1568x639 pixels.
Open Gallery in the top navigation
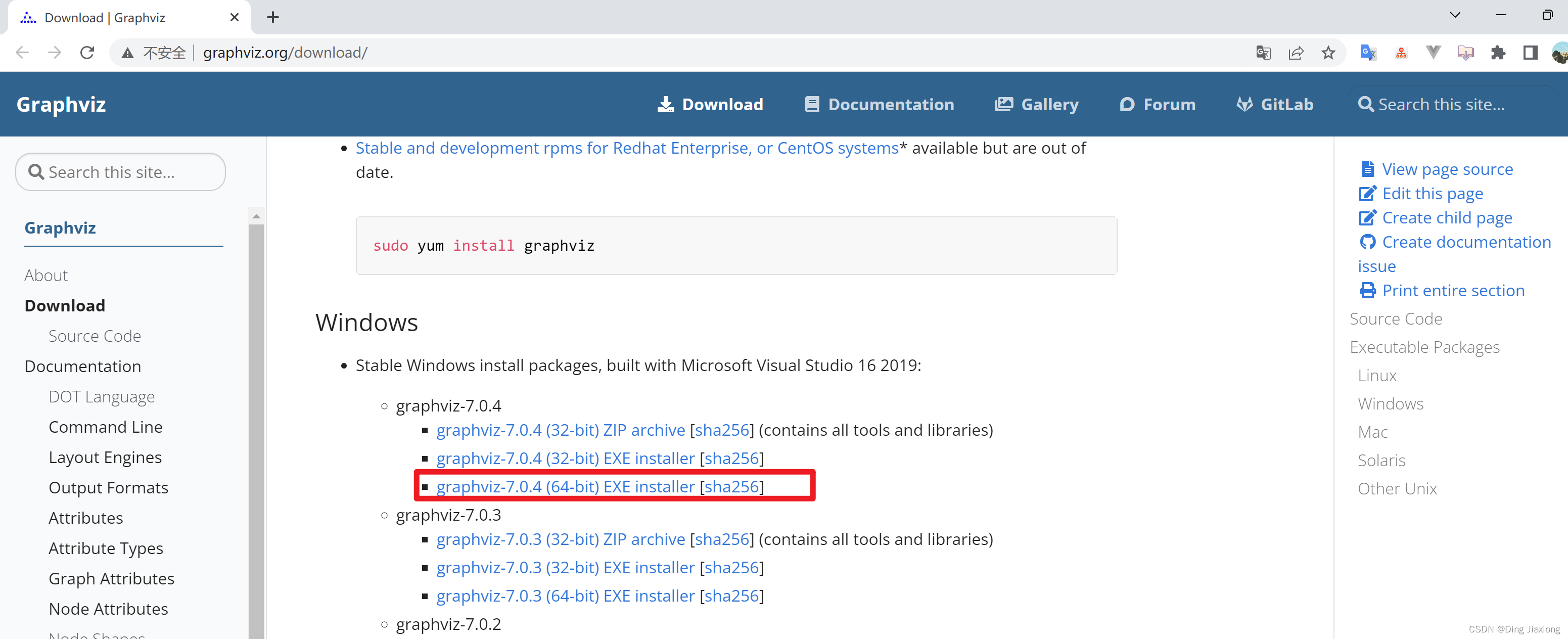[x=1037, y=105]
